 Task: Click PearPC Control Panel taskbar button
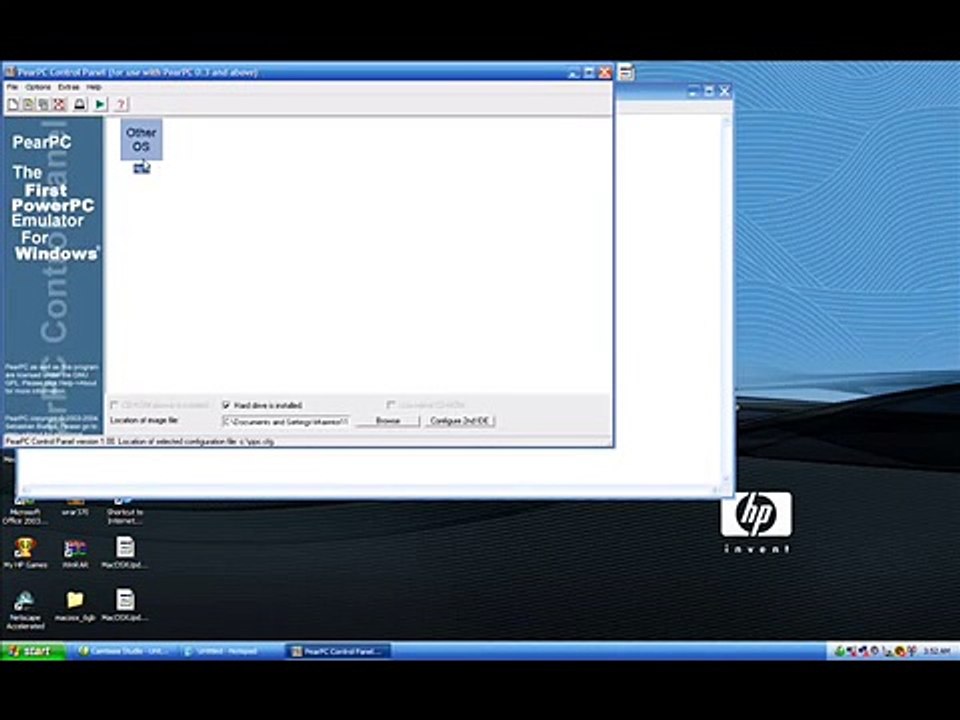tap(339, 651)
